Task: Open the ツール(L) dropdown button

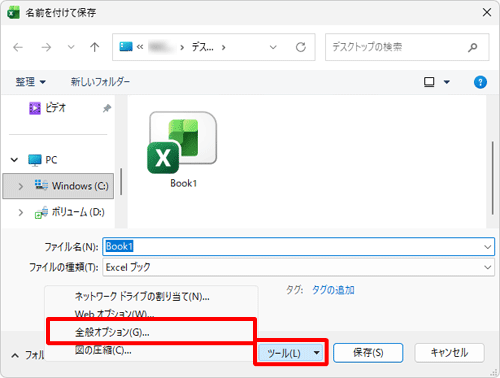Action: pyautogui.click(x=291, y=353)
